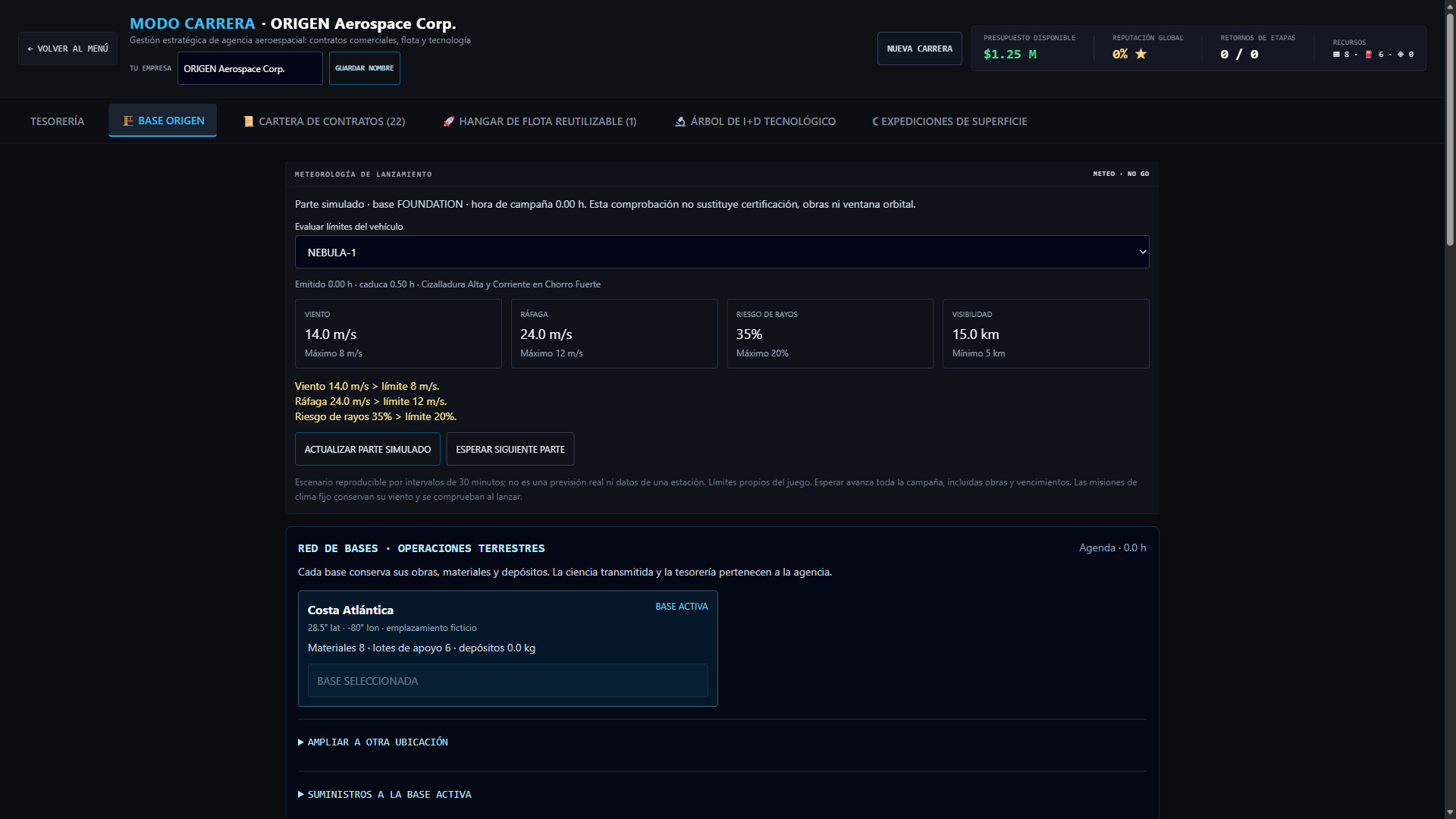Viewport: 1456px width, 819px height.
Task: Click the $1.25 M budget value
Action: pos(1010,55)
